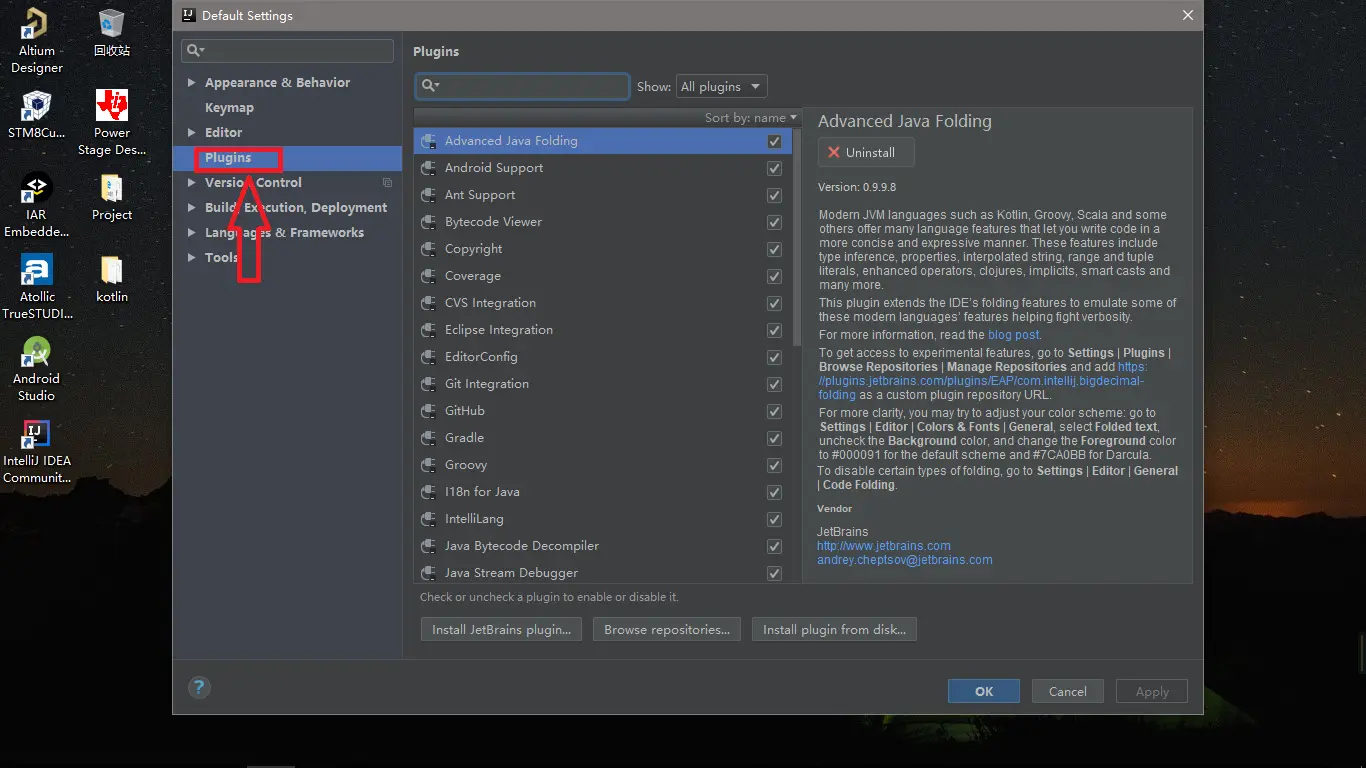Toggle Git Integration checkbox

pyautogui.click(x=774, y=384)
